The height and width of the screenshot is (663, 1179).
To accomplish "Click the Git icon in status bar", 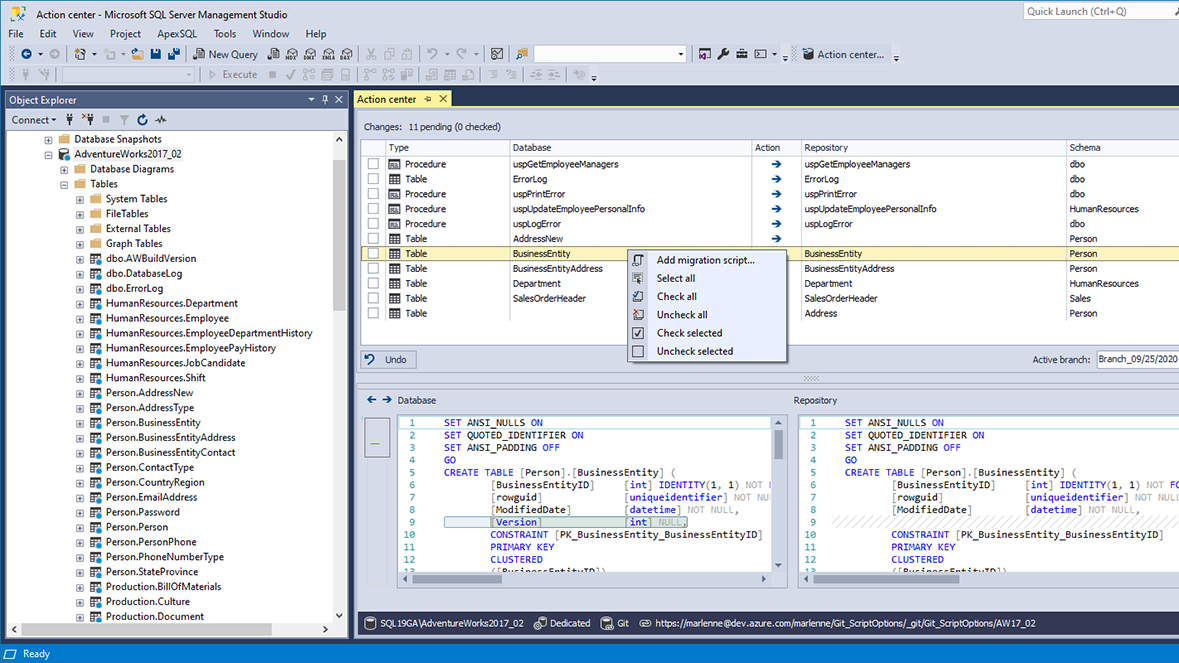I will point(607,623).
